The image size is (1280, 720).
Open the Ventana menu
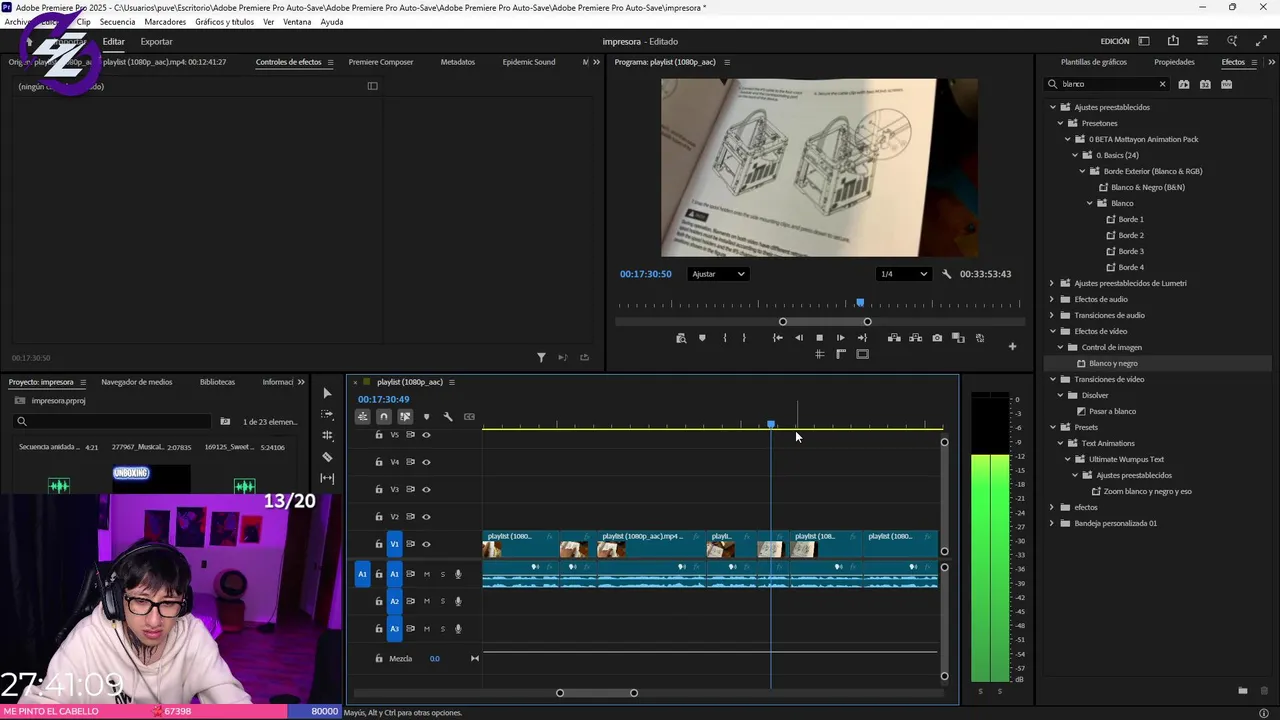[297, 22]
